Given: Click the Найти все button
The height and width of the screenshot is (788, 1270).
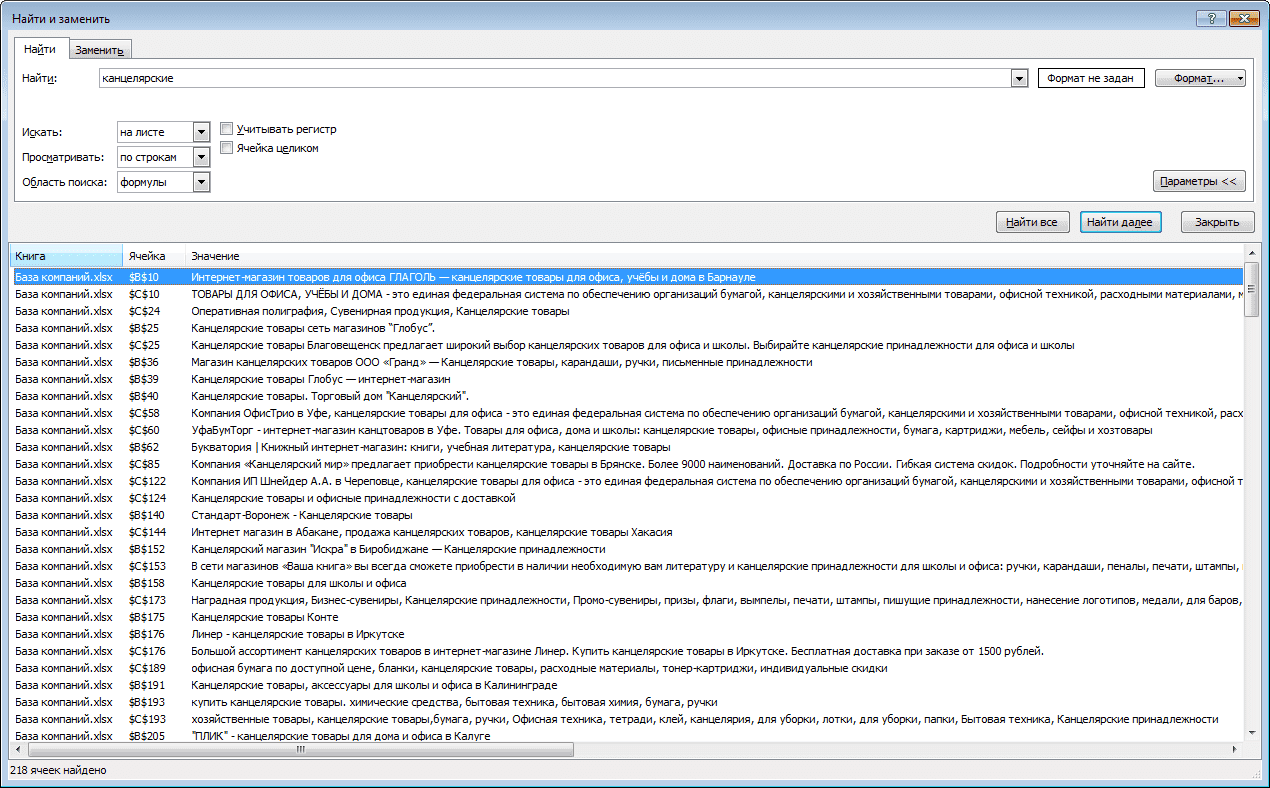Looking at the screenshot, I should pyautogui.click(x=1033, y=222).
